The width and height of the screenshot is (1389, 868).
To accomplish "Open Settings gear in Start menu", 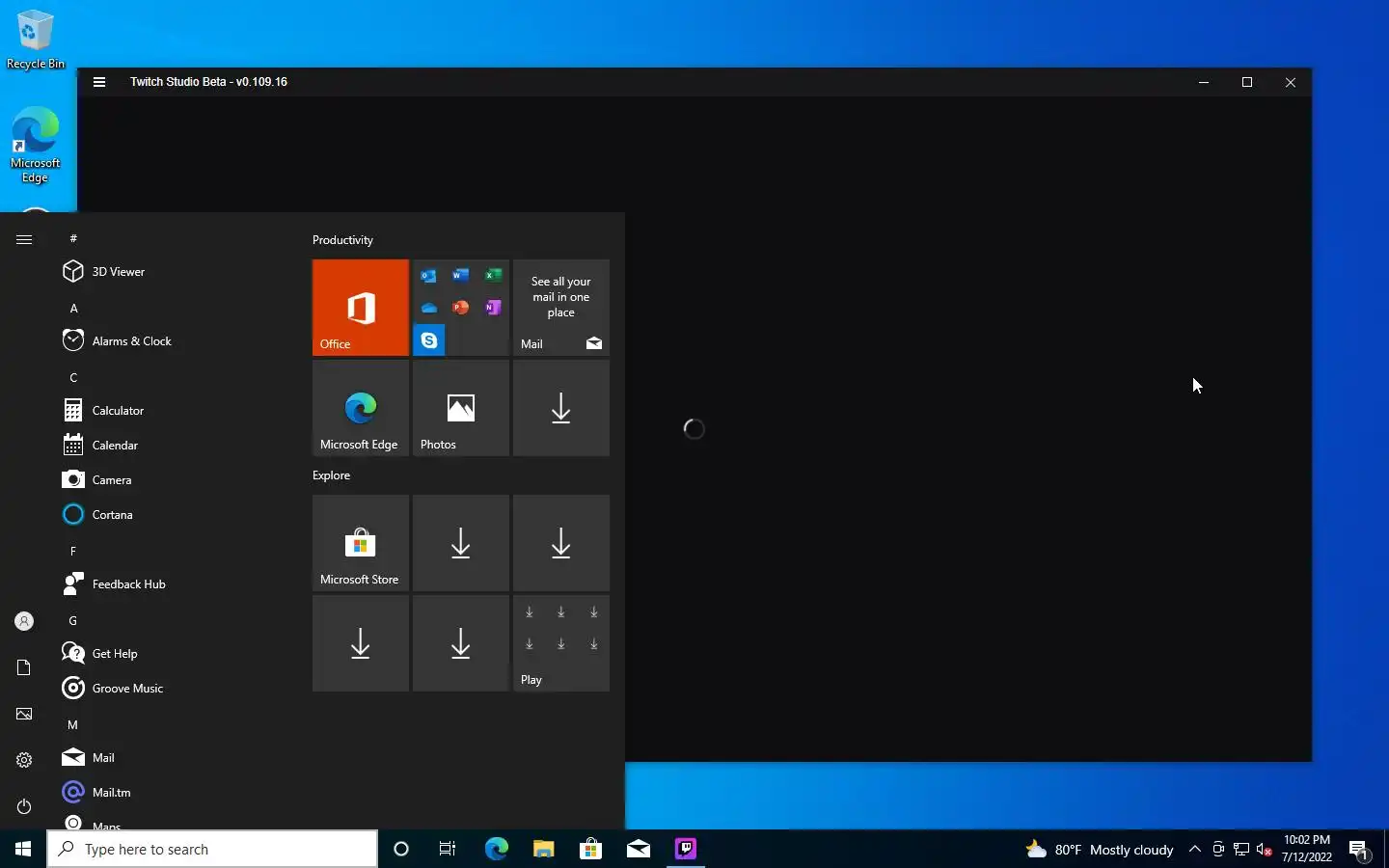I will (x=24, y=760).
